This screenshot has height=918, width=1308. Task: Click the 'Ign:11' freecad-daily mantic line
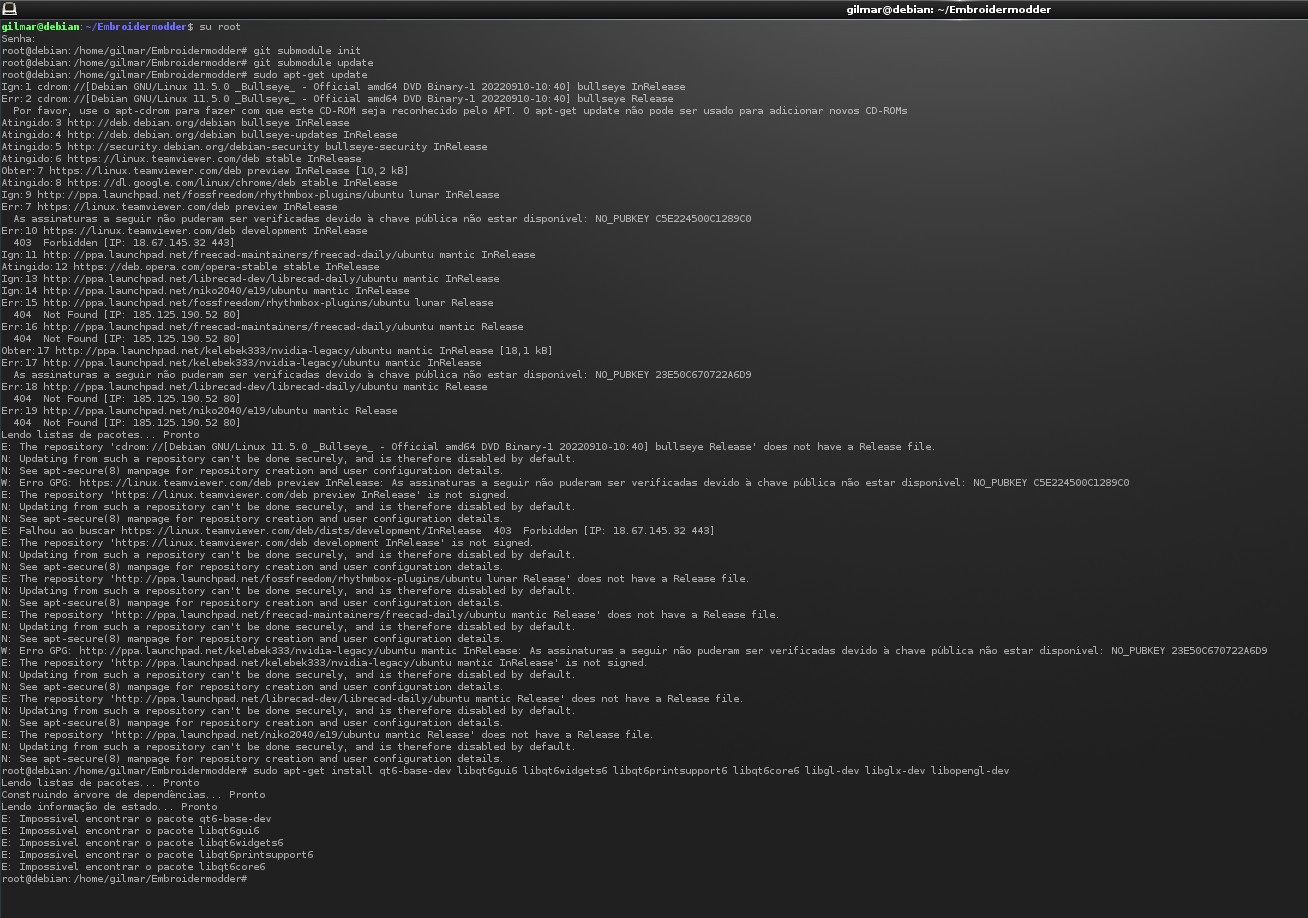(x=268, y=255)
